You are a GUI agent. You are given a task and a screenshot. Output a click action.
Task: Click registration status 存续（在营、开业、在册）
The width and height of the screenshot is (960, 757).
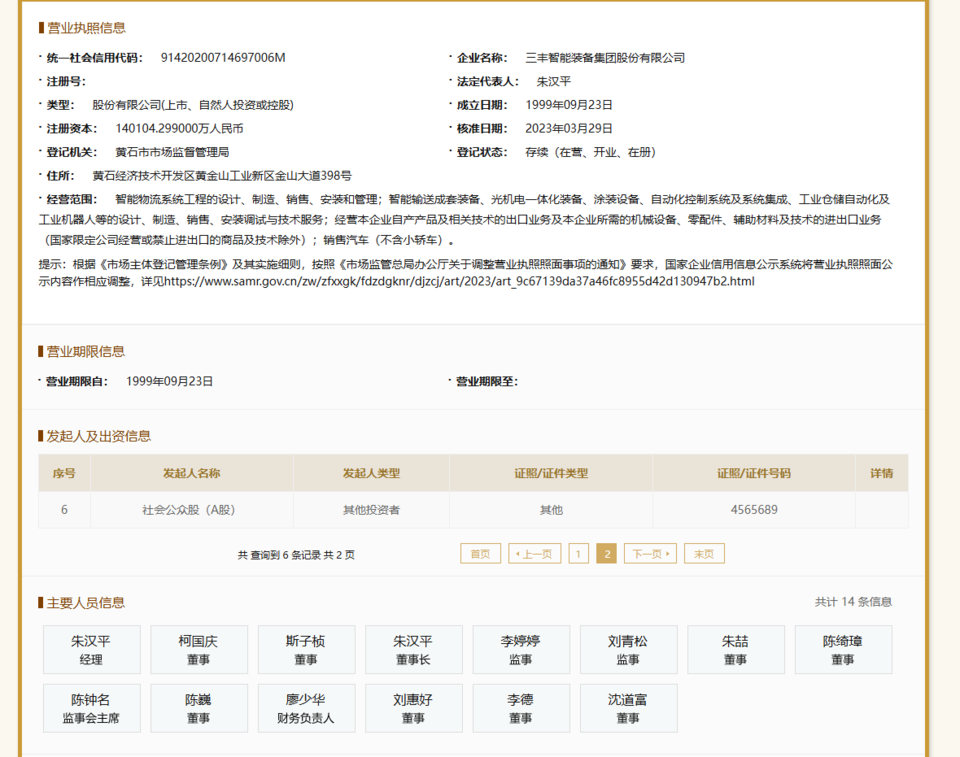pos(590,152)
